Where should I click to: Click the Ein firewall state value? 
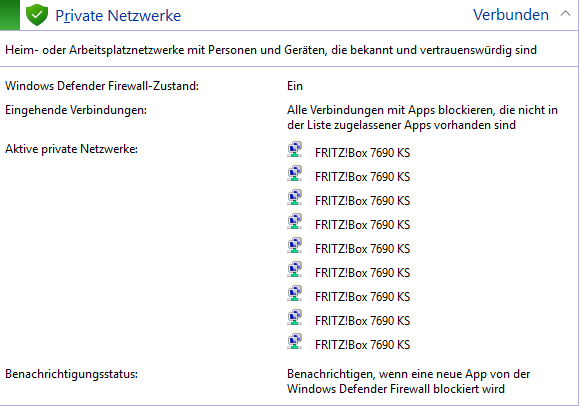(x=295, y=86)
